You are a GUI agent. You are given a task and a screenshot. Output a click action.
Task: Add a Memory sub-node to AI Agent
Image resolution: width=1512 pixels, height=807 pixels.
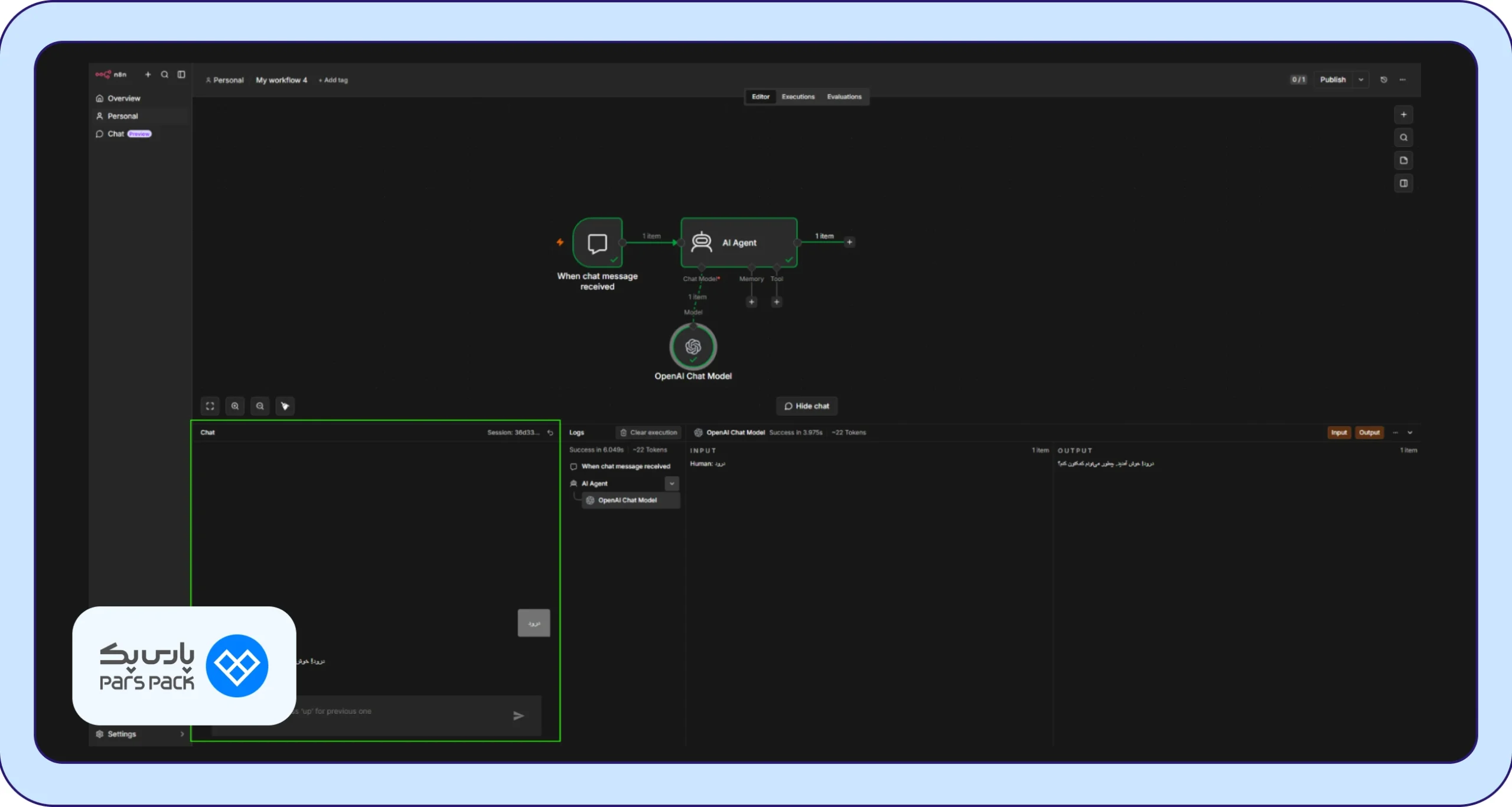[x=751, y=302]
